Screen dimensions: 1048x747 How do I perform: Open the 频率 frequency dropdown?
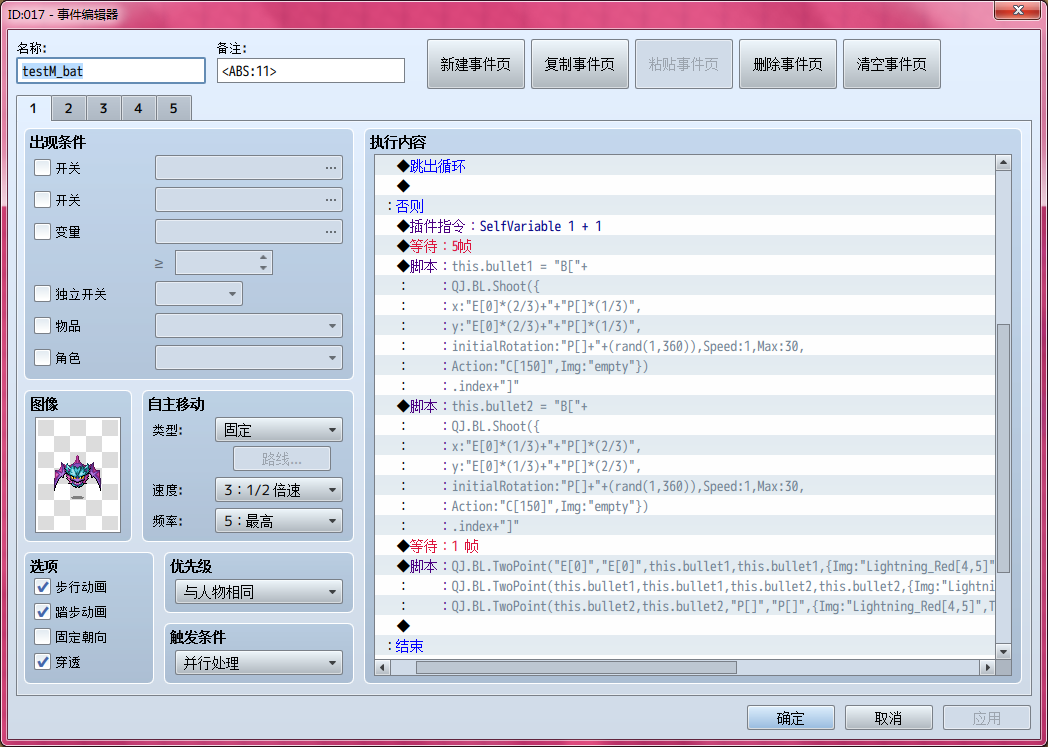point(279,521)
